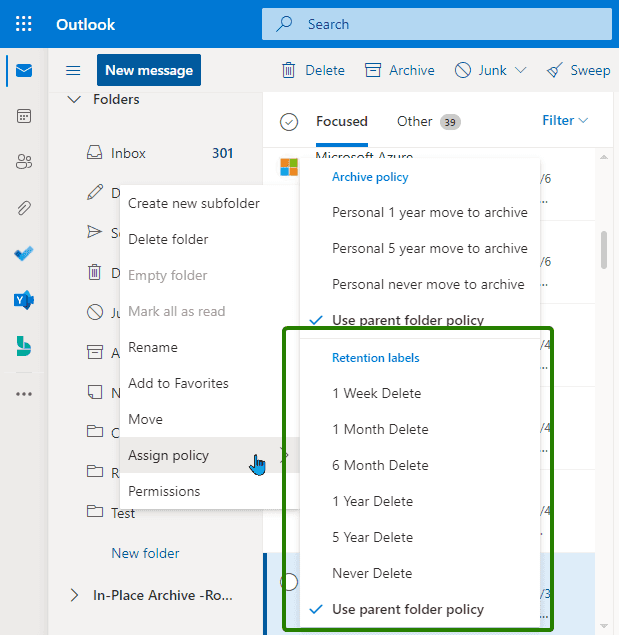Select Personal 5 year move to archive
The width and height of the screenshot is (619, 635).
(420, 248)
